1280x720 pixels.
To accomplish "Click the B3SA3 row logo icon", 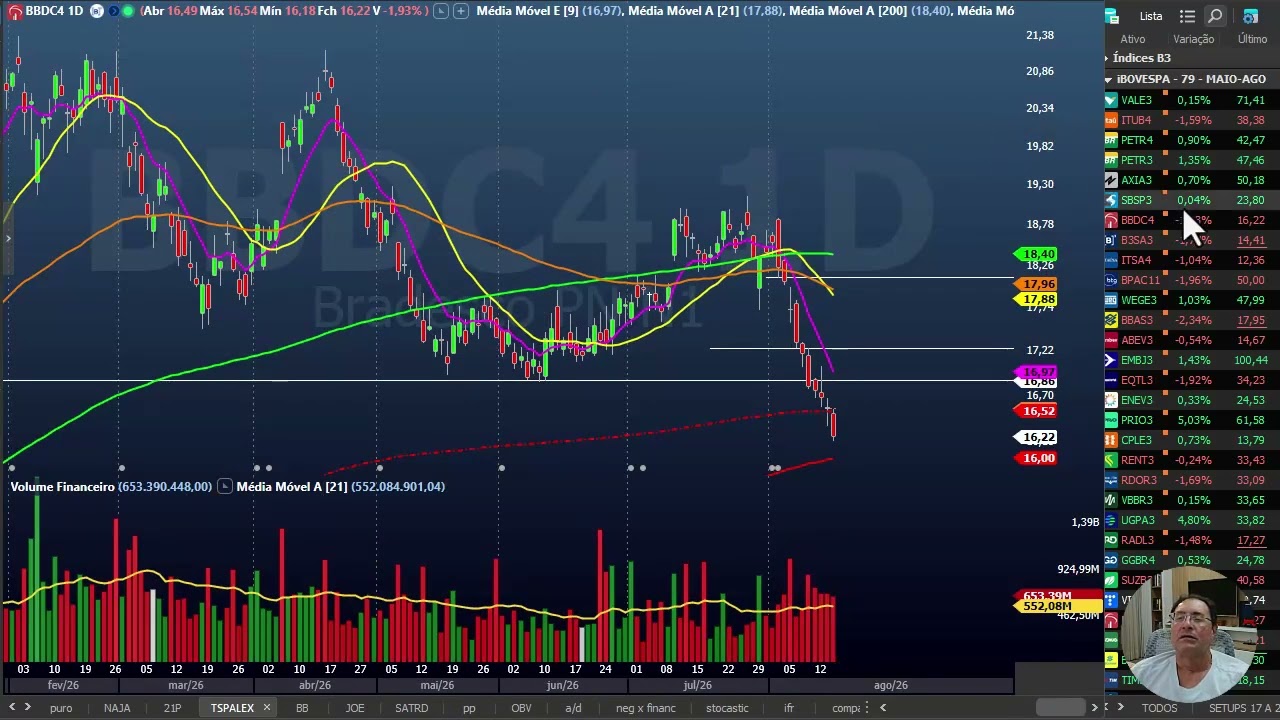I will pyautogui.click(x=1111, y=240).
